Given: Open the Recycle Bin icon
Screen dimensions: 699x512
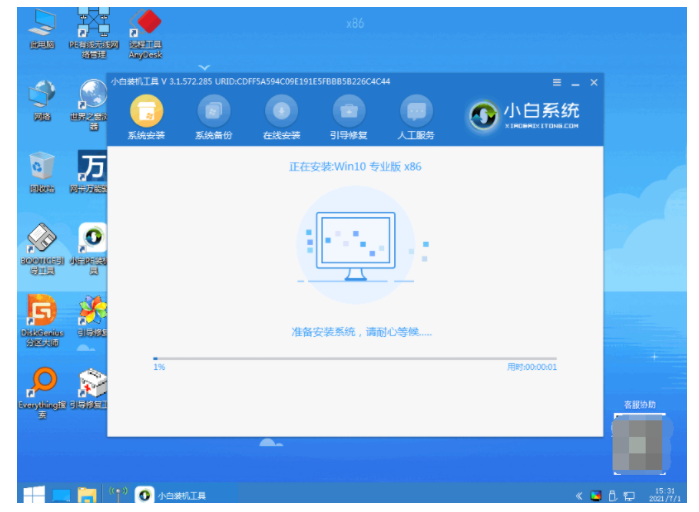Looking at the screenshot, I should pos(42,172).
